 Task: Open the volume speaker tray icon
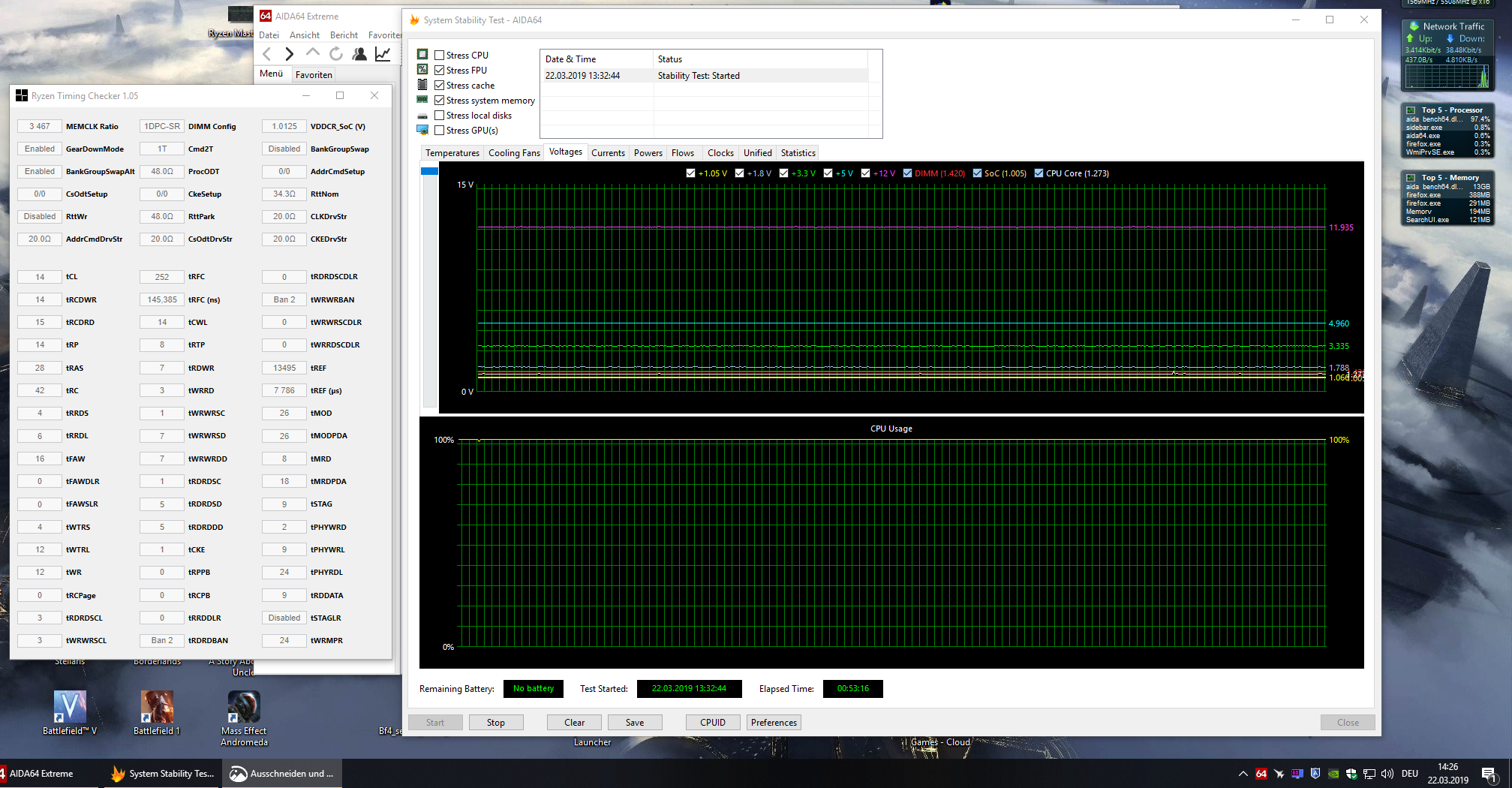point(1387,774)
